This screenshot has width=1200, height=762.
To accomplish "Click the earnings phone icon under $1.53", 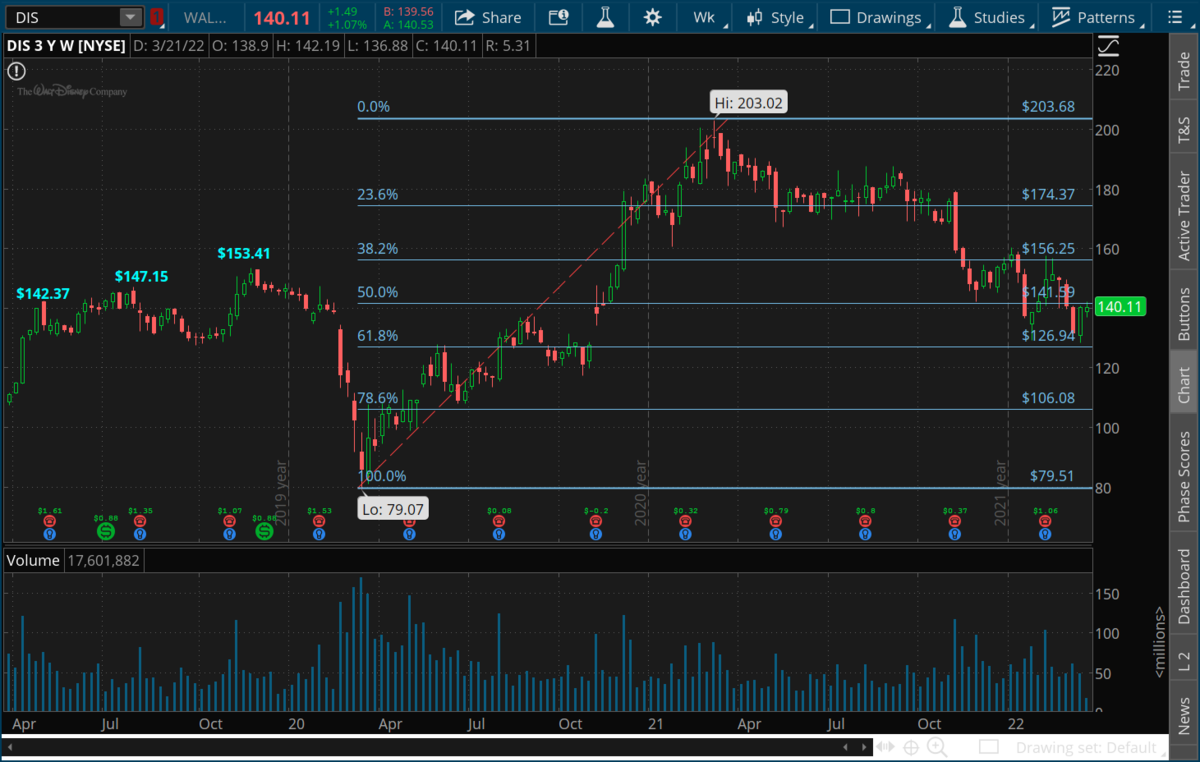I will tap(318, 522).
